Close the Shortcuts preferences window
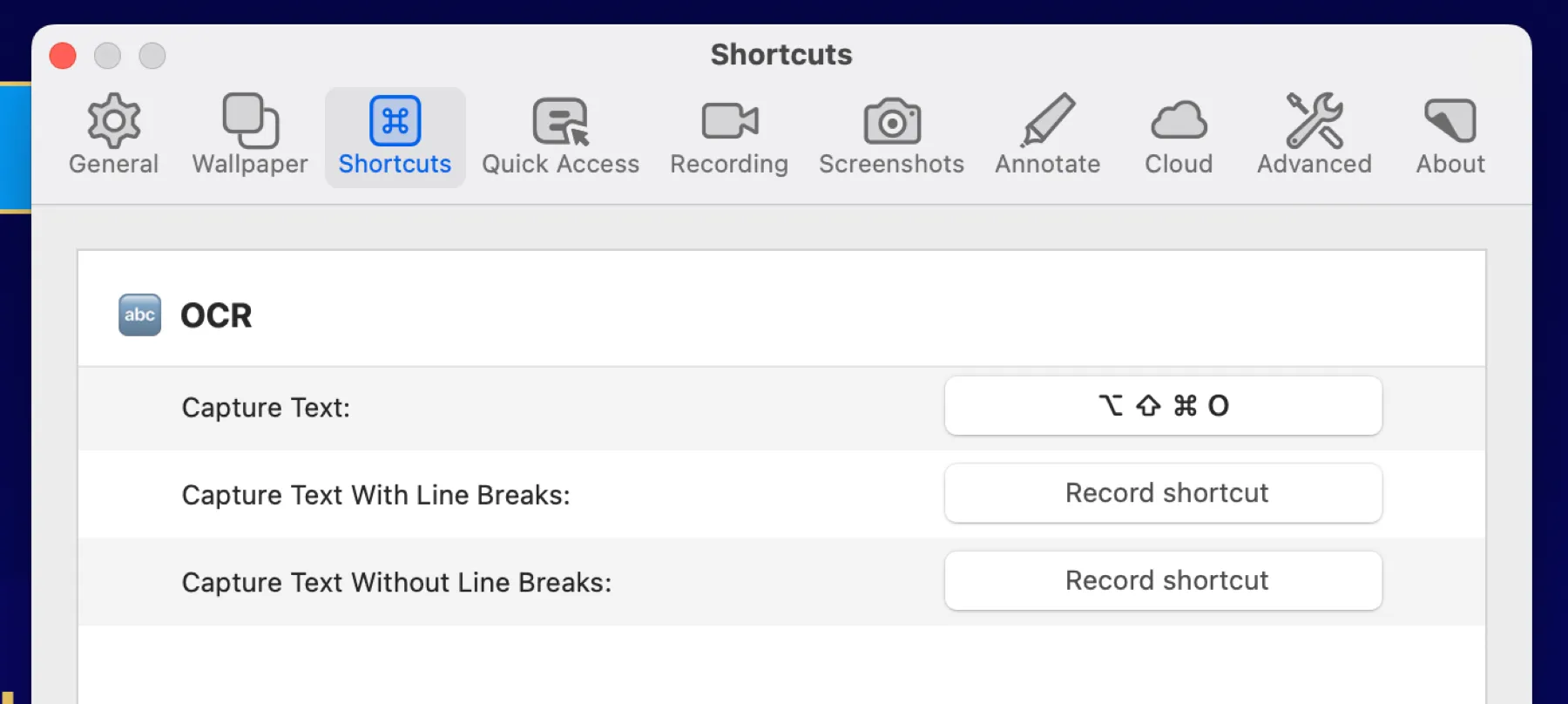The width and height of the screenshot is (1568, 704). 62,55
